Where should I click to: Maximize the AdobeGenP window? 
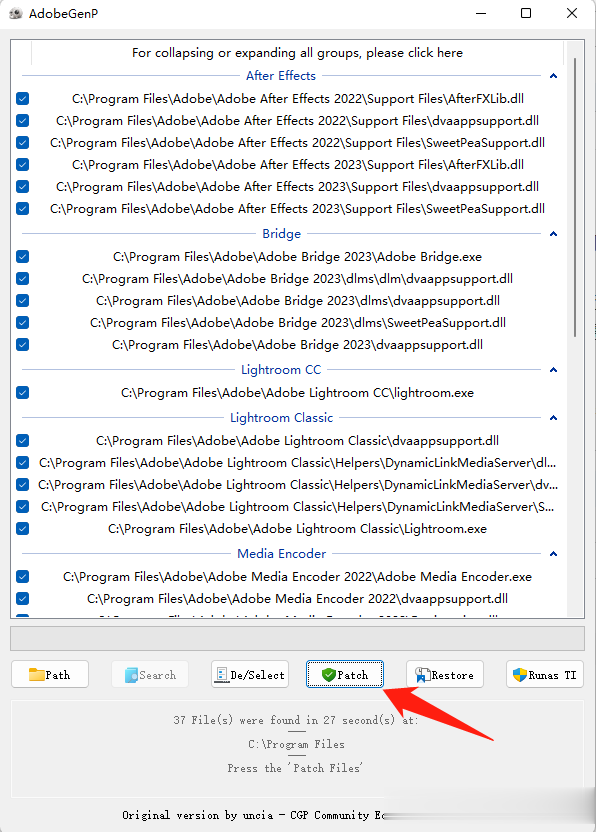point(526,13)
